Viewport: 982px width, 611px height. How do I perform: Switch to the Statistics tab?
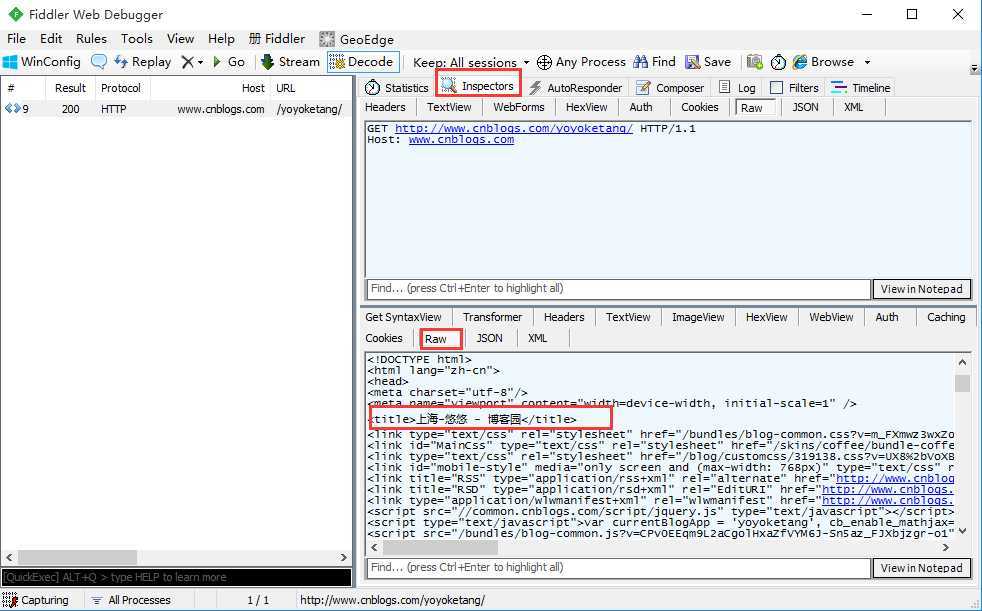396,88
